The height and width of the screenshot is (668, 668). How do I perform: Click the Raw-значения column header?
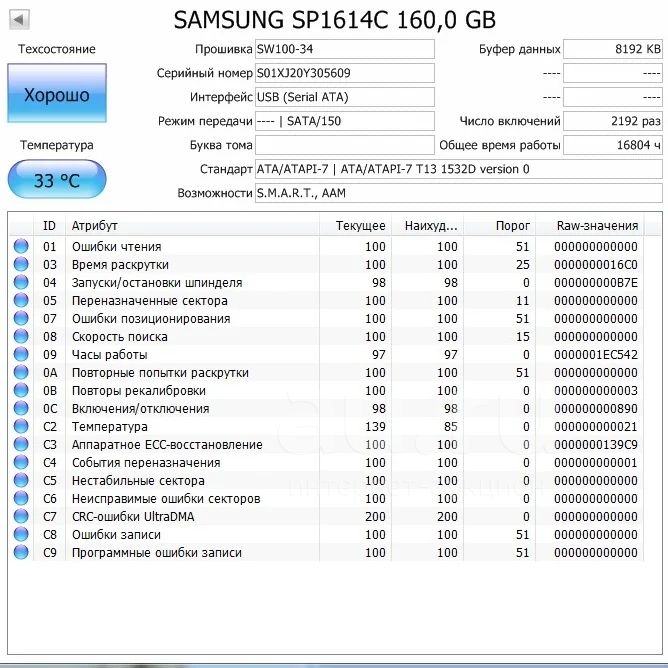coord(600,225)
